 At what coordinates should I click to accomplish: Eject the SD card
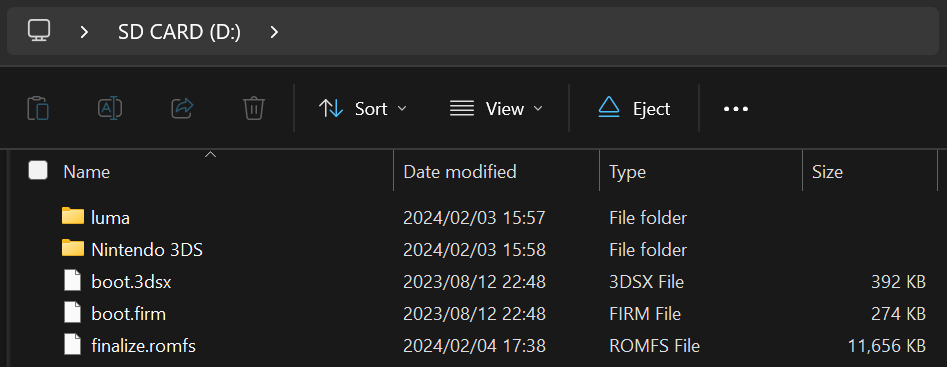click(x=634, y=109)
